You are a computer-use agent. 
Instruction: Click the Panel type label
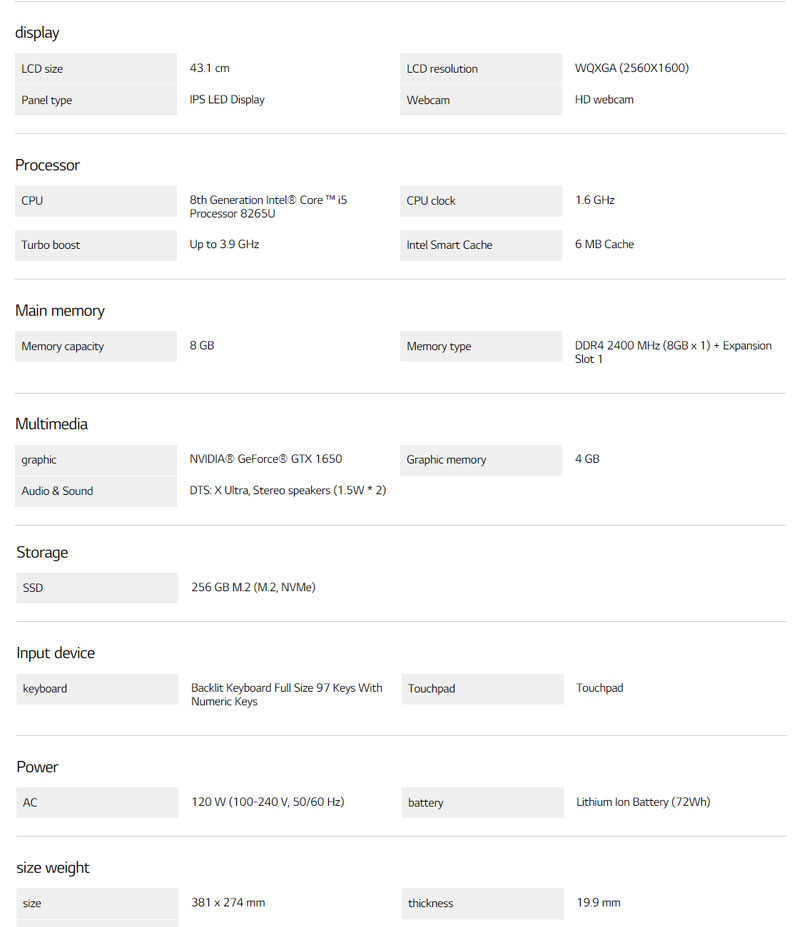click(47, 100)
